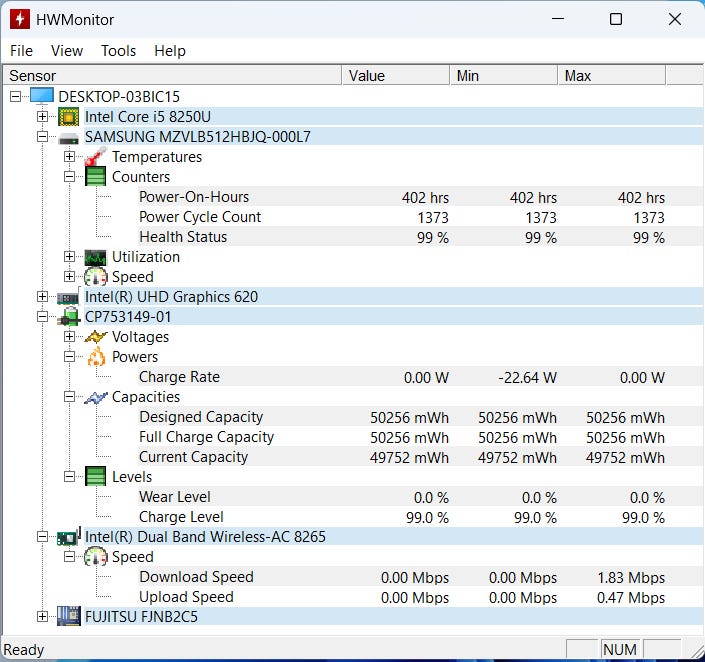Image resolution: width=705 pixels, height=662 pixels.
Task: Click the DESKTOP-03BIC15 computer monitor icon
Action: click(x=42, y=96)
